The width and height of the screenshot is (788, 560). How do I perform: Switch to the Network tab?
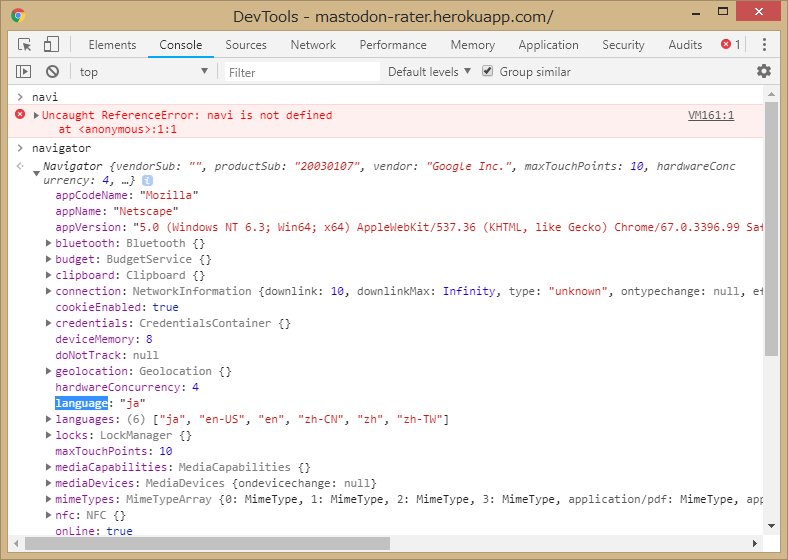tap(313, 45)
